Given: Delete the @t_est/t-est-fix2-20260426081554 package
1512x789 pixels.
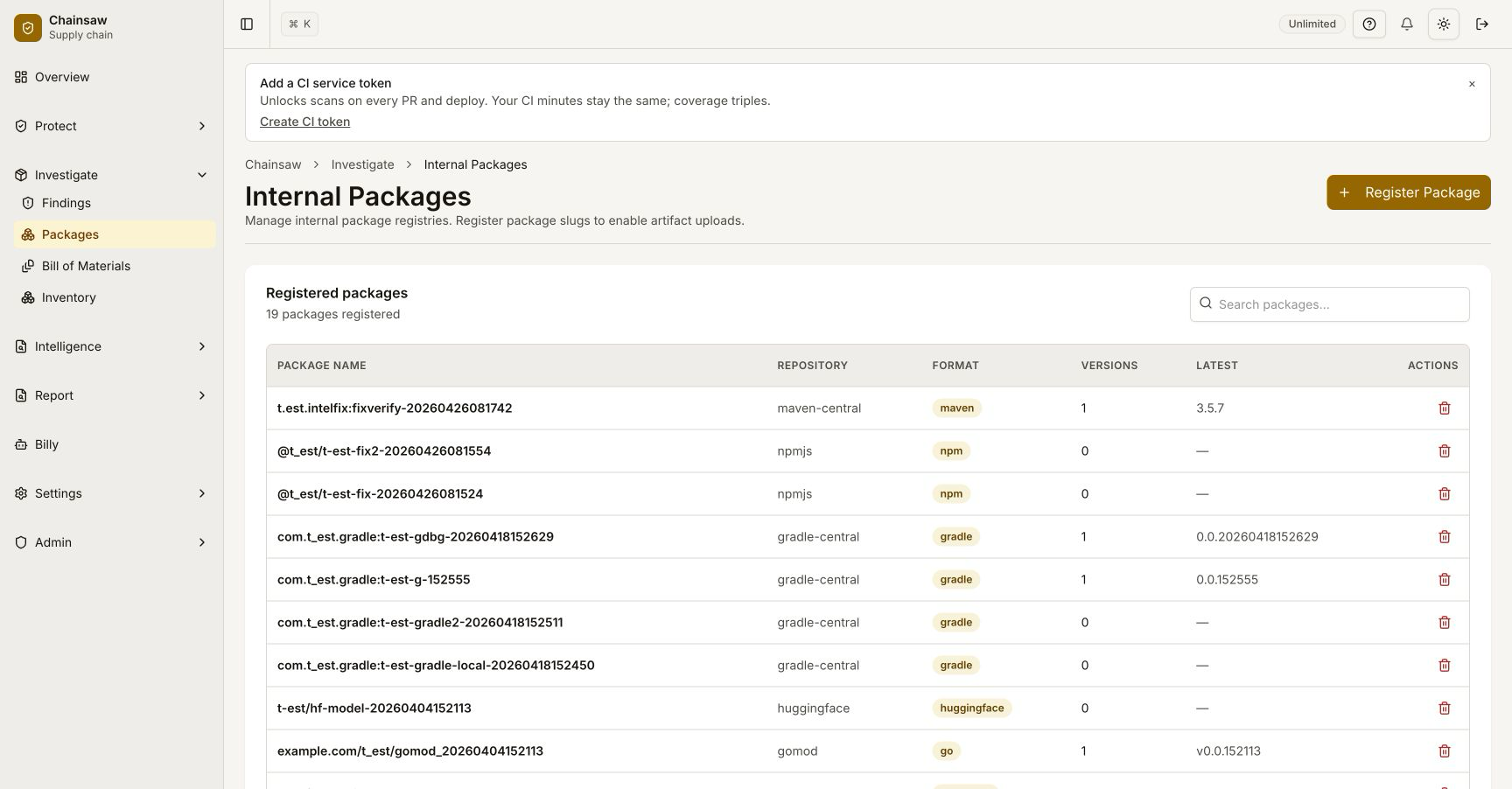Looking at the screenshot, I should [1445, 451].
